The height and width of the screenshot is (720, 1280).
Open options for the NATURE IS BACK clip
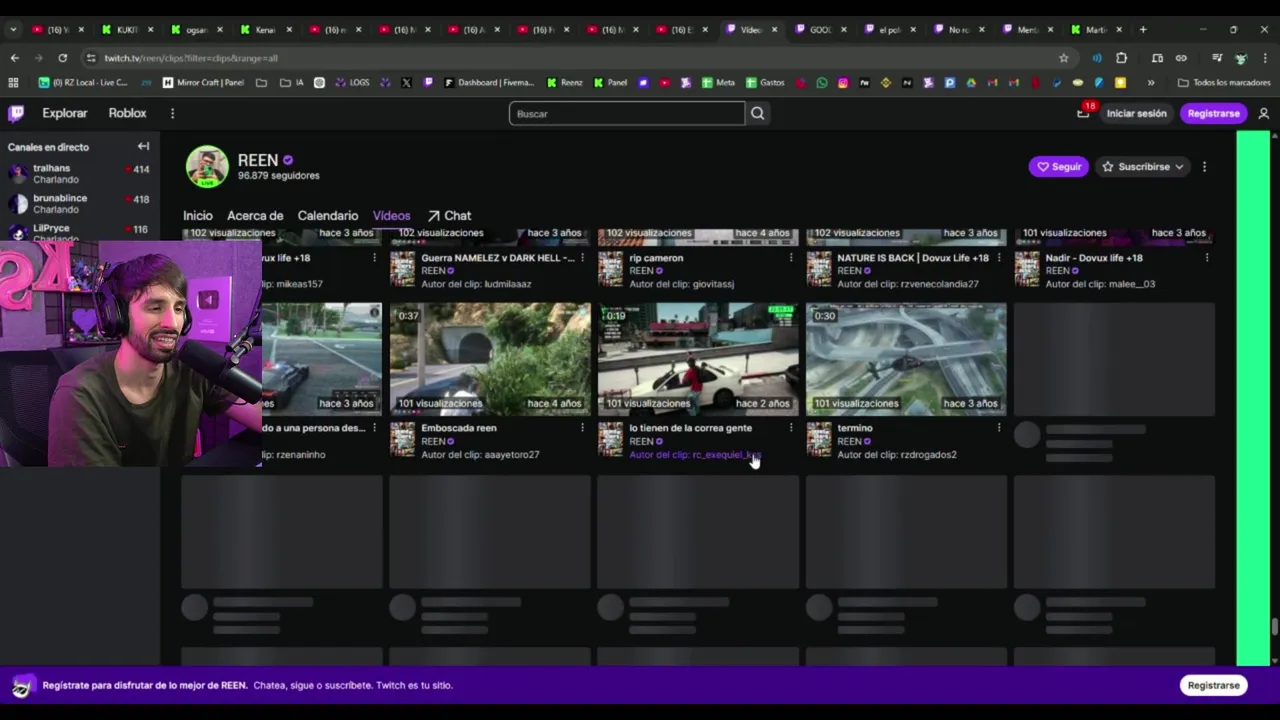click(x=998, y=258)
